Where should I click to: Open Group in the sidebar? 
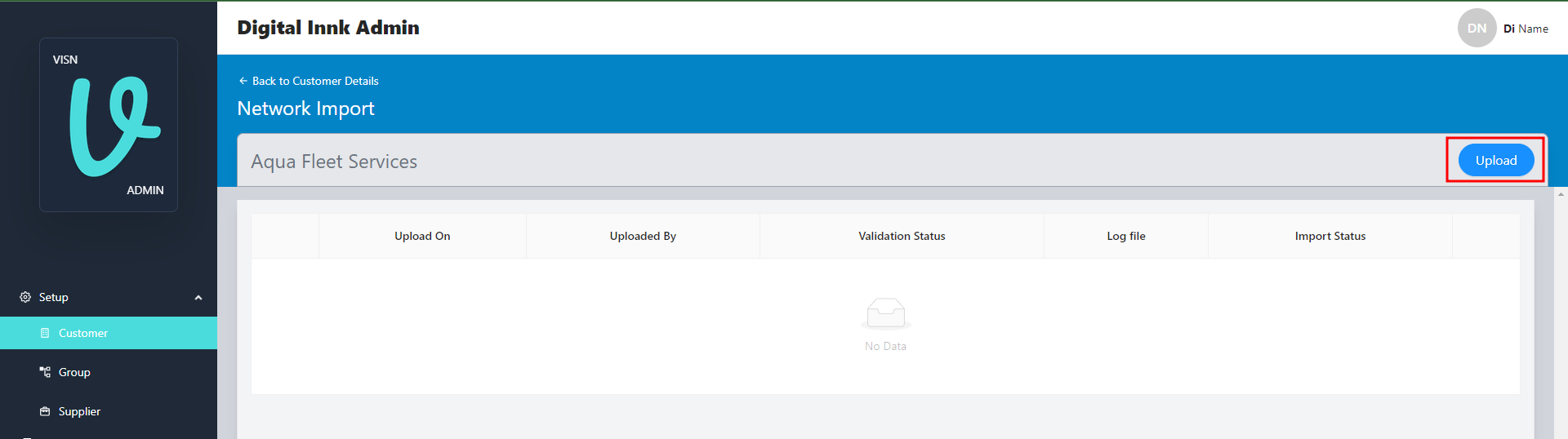tap(109, 372)
